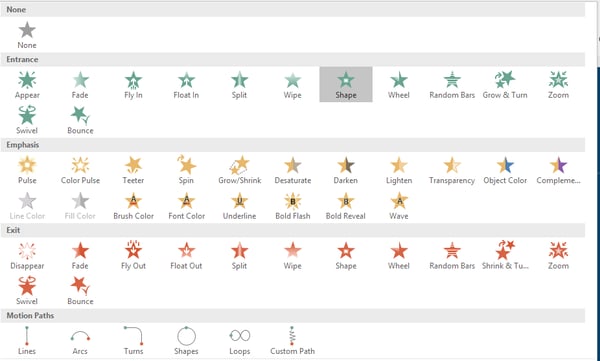Screen dimensions: 600x361
Task: Apply the Loops motion path
Action: (240, 340)
